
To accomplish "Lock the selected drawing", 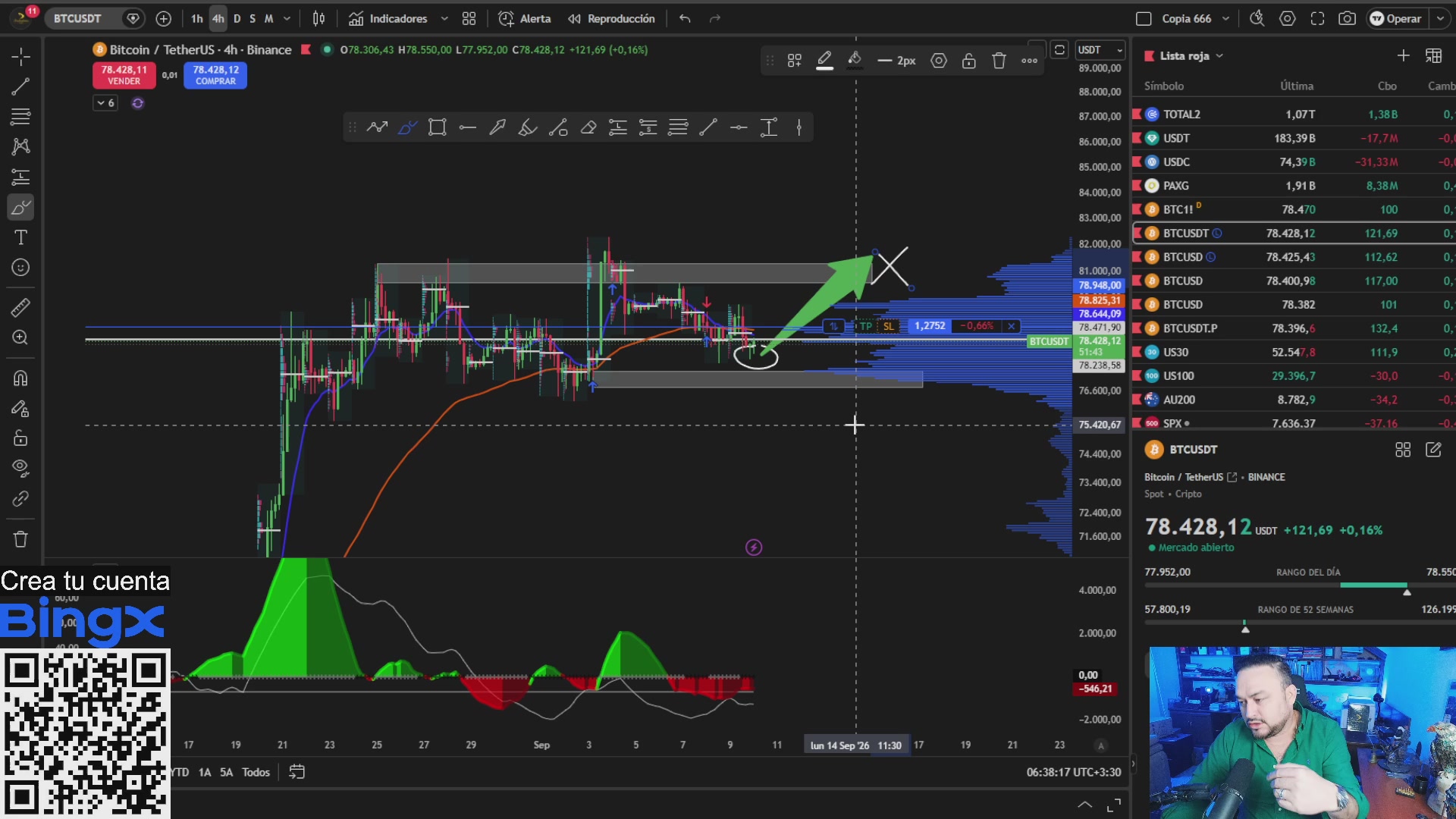I will point(969,61).
